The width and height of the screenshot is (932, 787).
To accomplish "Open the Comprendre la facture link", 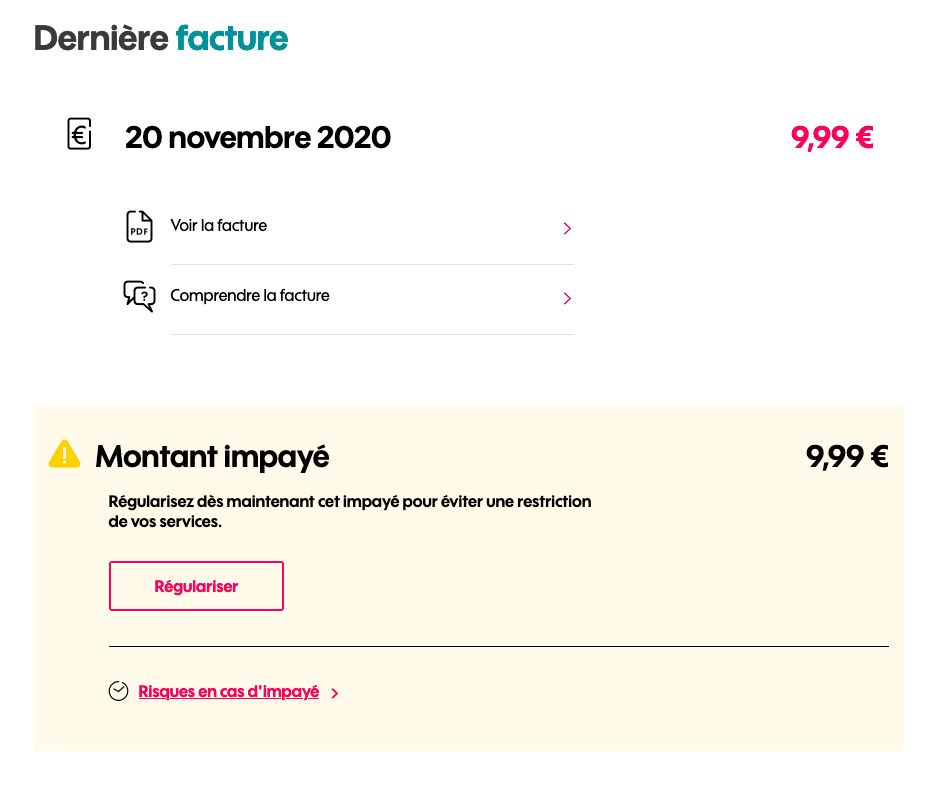I will pyautogui.click(x=250, y=296).
